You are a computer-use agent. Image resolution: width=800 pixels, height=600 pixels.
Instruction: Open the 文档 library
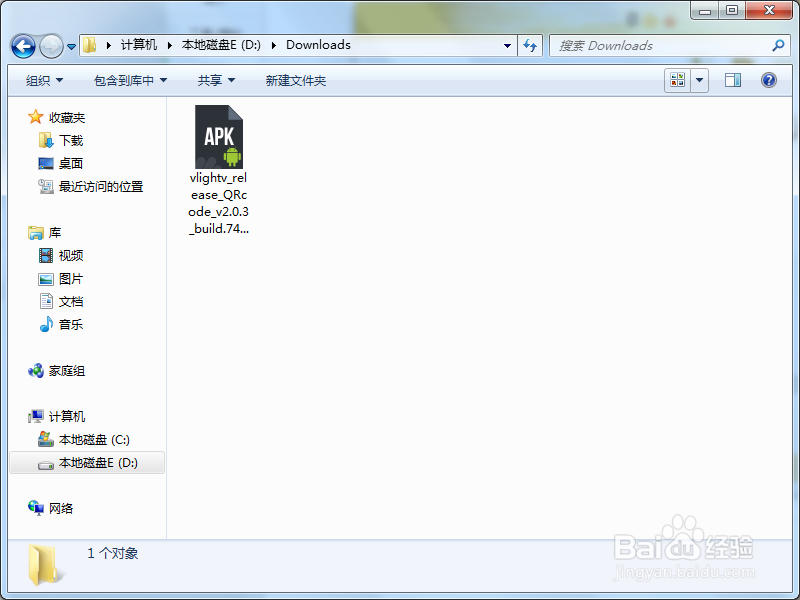(x=70, y=301)
